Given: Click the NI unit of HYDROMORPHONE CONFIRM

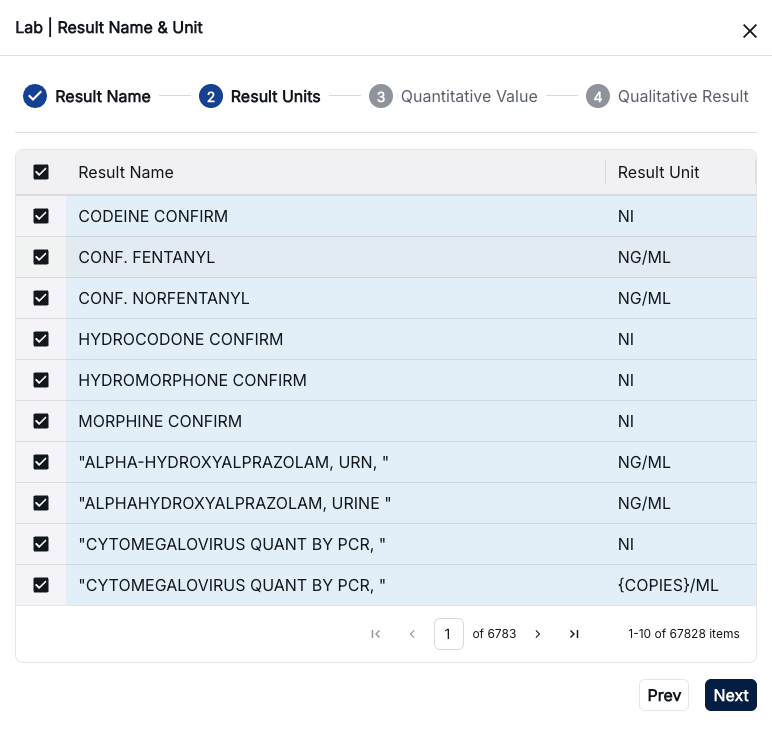Looking at the screenshot, I should (626, 380).
